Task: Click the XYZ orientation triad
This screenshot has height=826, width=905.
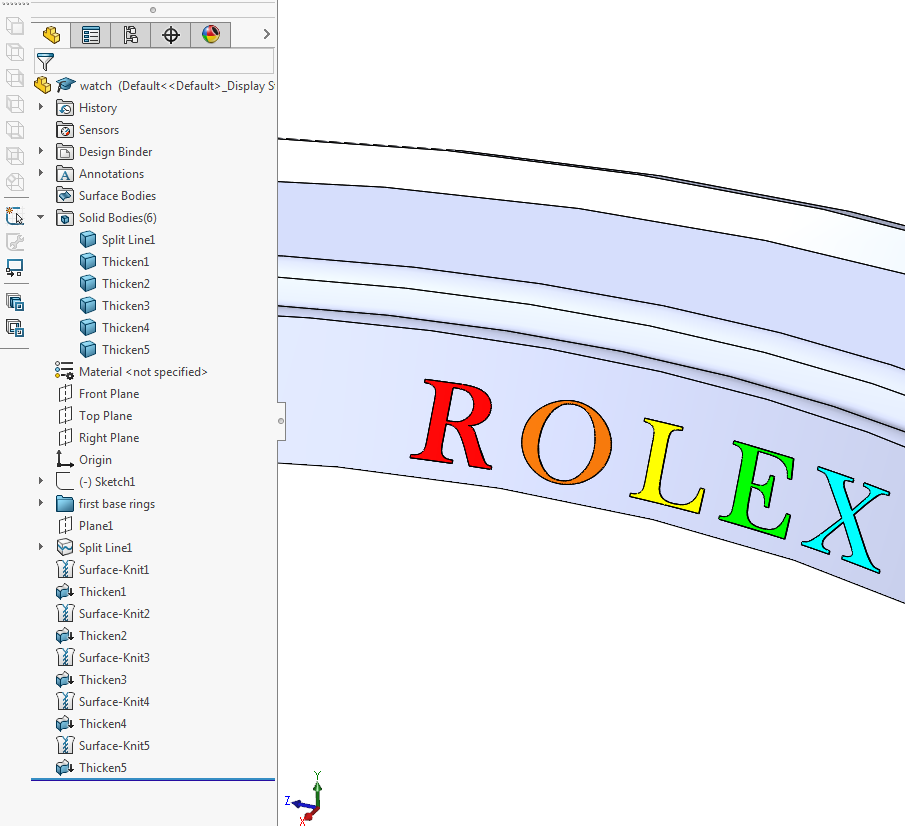Action: tap(305, 799)
